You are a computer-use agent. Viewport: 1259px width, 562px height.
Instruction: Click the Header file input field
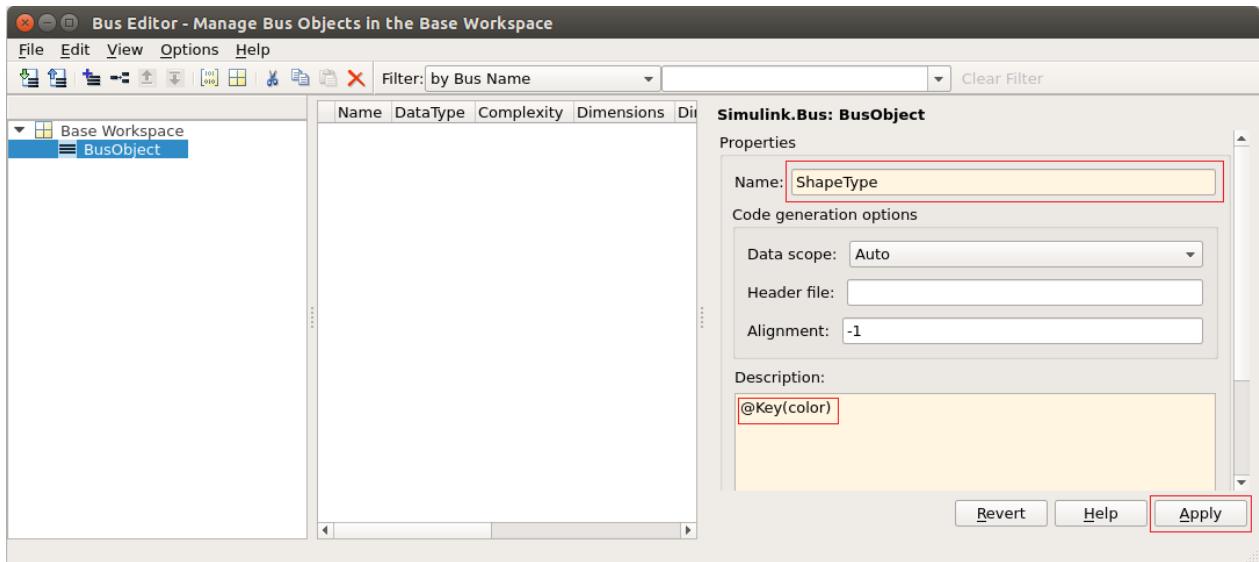pos(1025,292)
